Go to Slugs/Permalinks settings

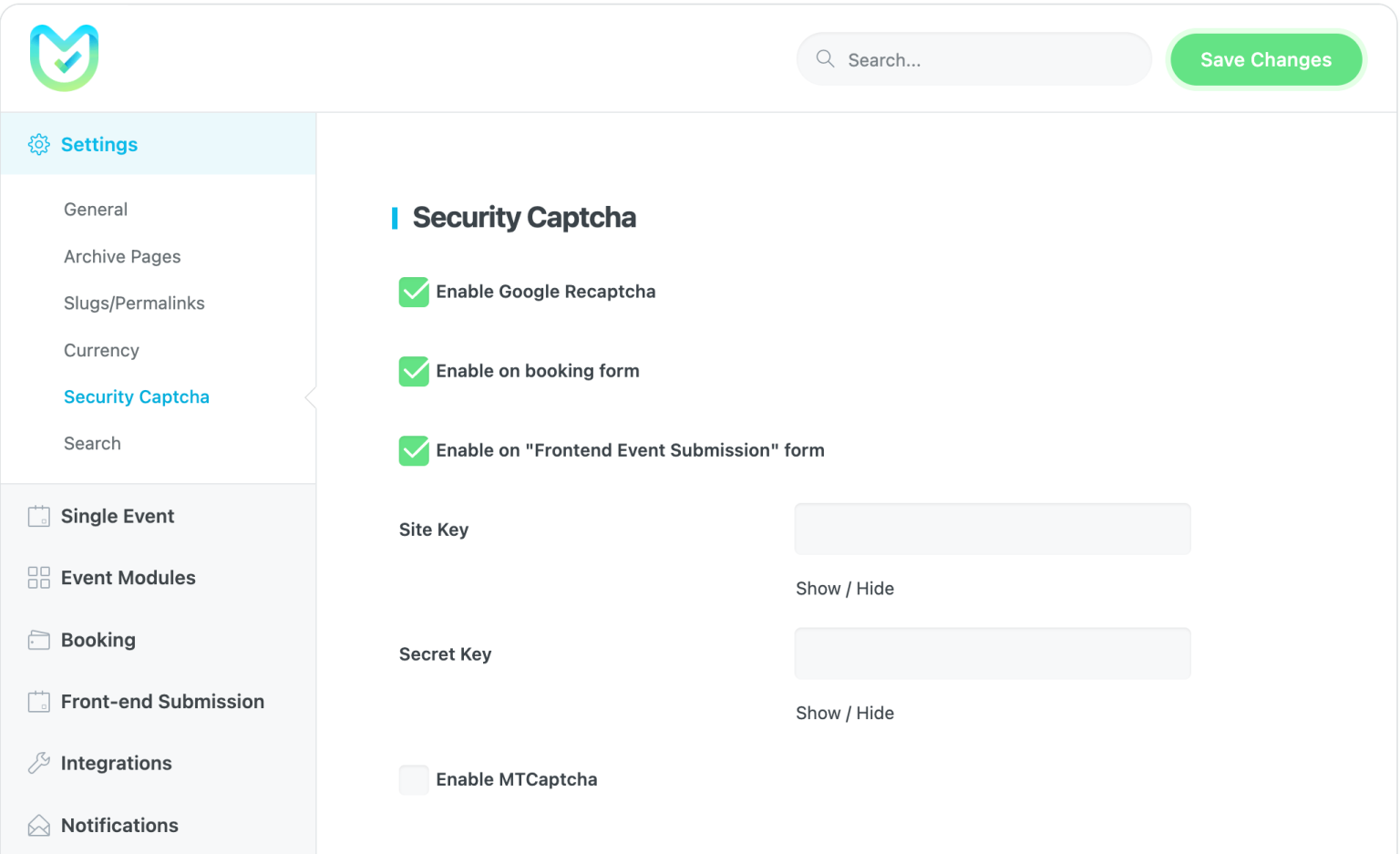tap(134, 304)
